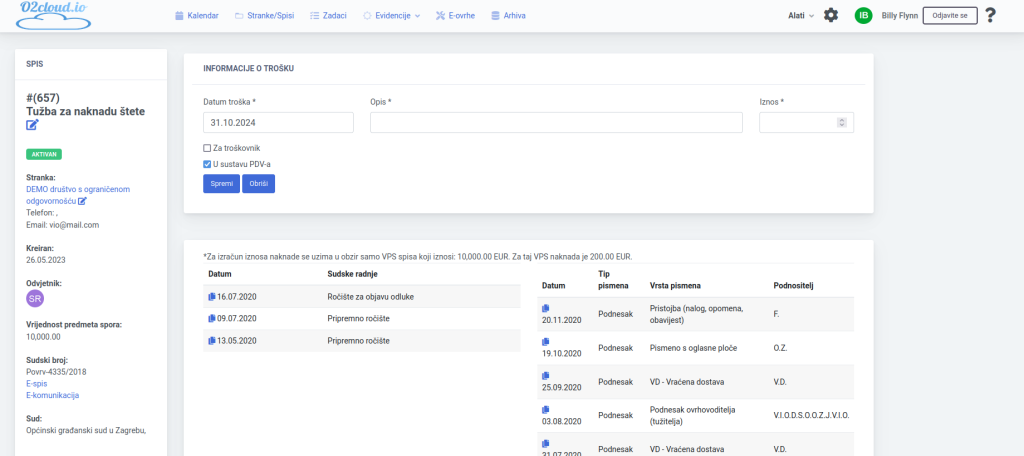1024x456 pixels.
Task: Click edit icon next to client name
Action: click(97, 201)
